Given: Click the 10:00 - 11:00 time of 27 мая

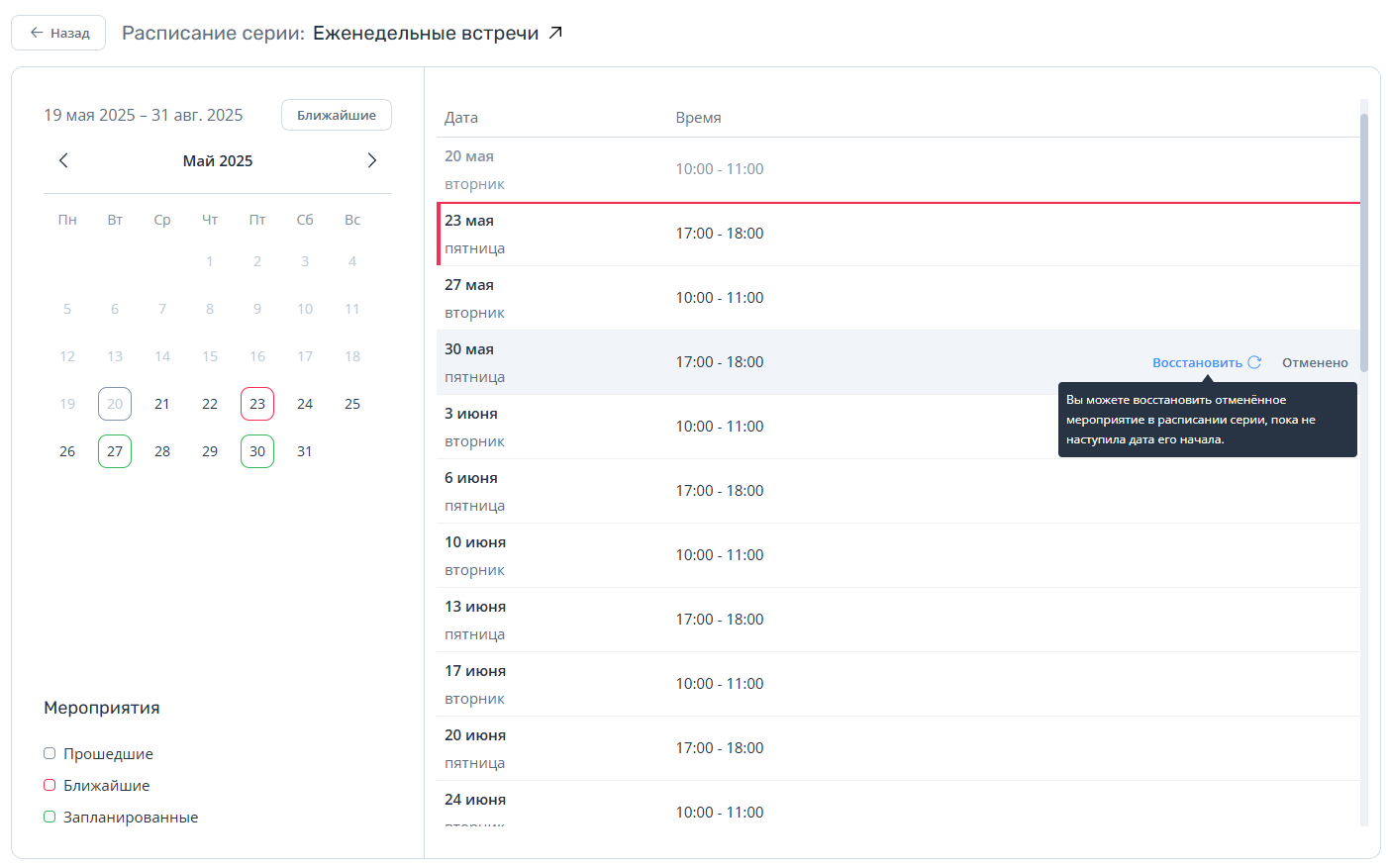Looking at the screenshot, I should pos(720,298).
